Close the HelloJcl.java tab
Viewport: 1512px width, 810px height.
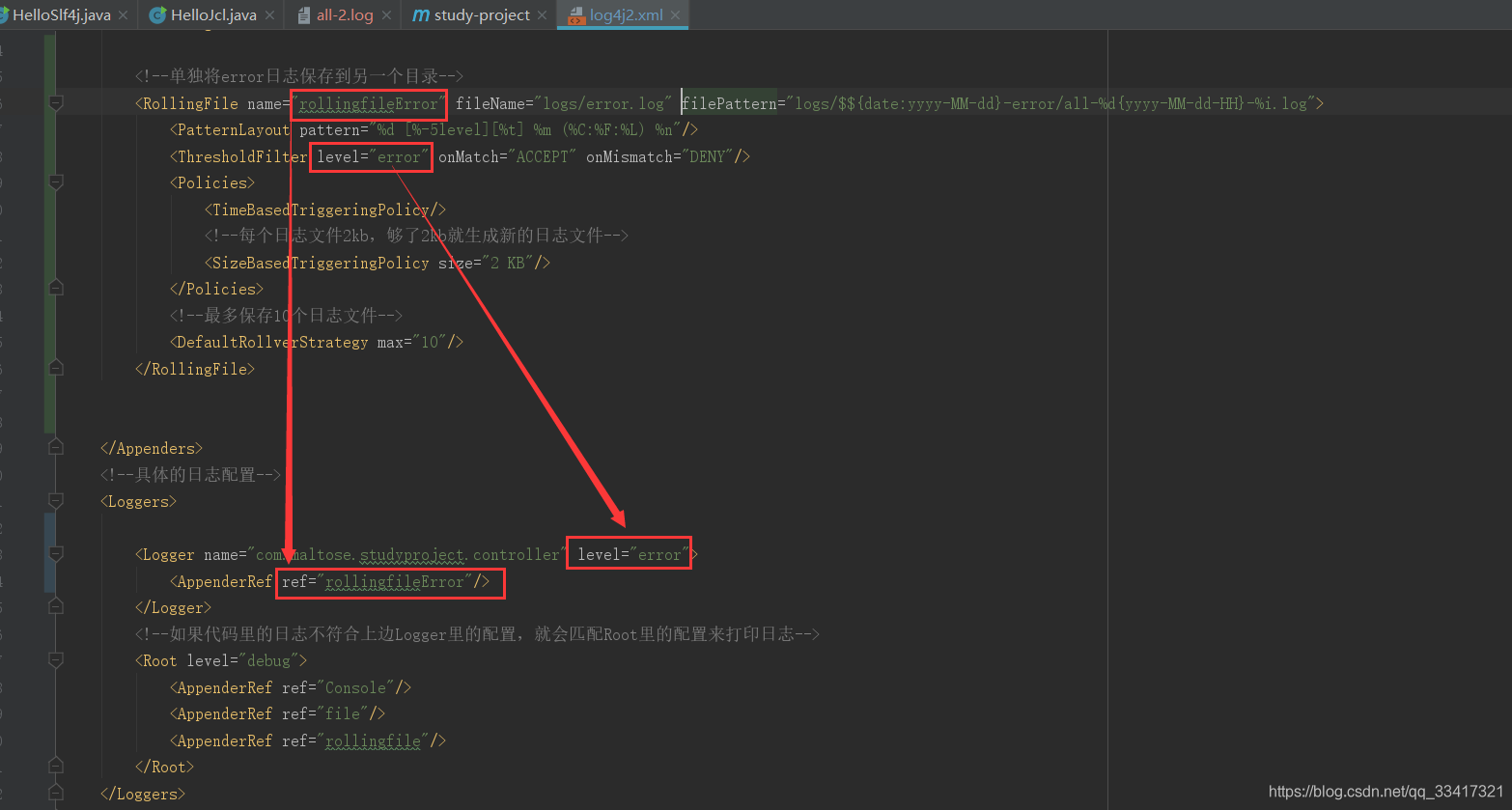(269, 15)
